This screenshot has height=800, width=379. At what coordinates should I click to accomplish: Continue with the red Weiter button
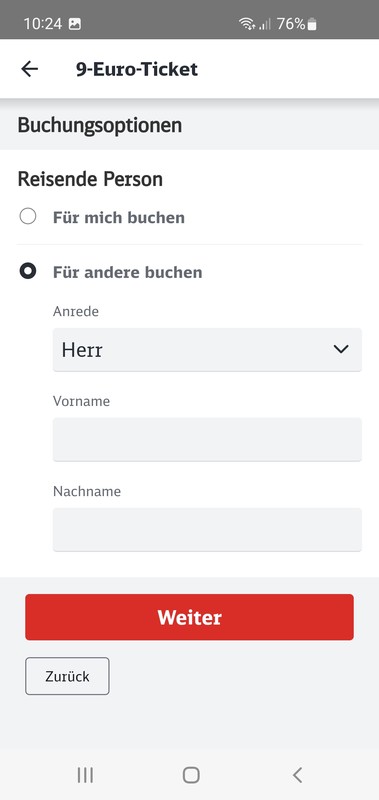[x=189, y=617]
